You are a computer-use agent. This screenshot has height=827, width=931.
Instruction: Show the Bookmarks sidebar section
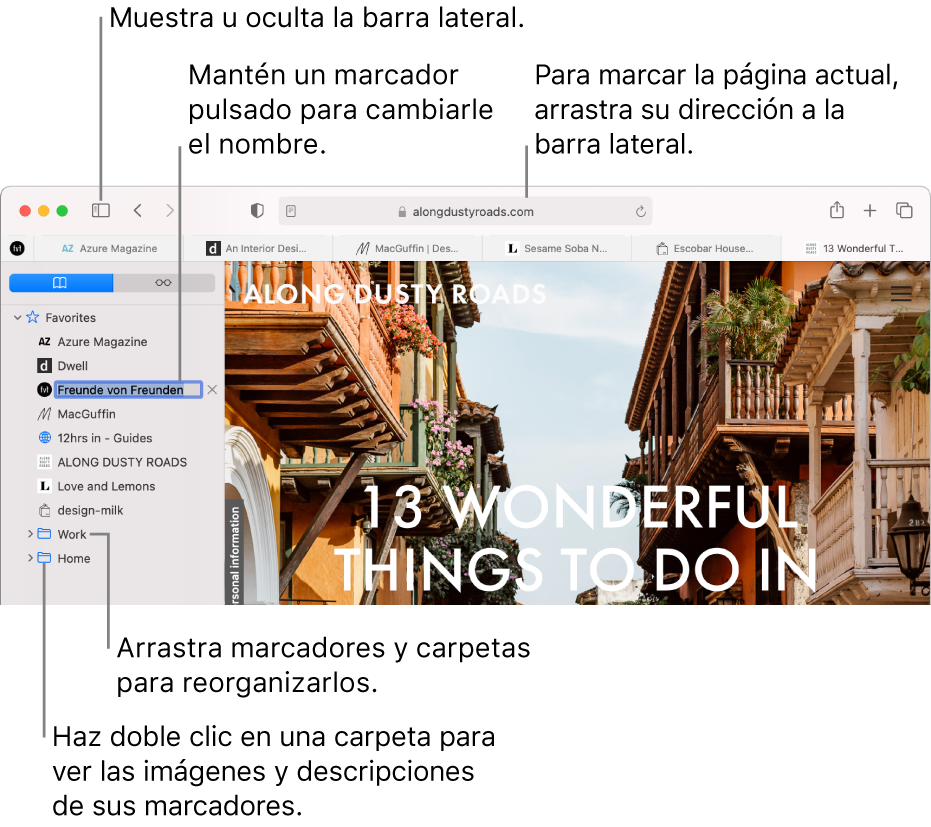coord(61,283)
